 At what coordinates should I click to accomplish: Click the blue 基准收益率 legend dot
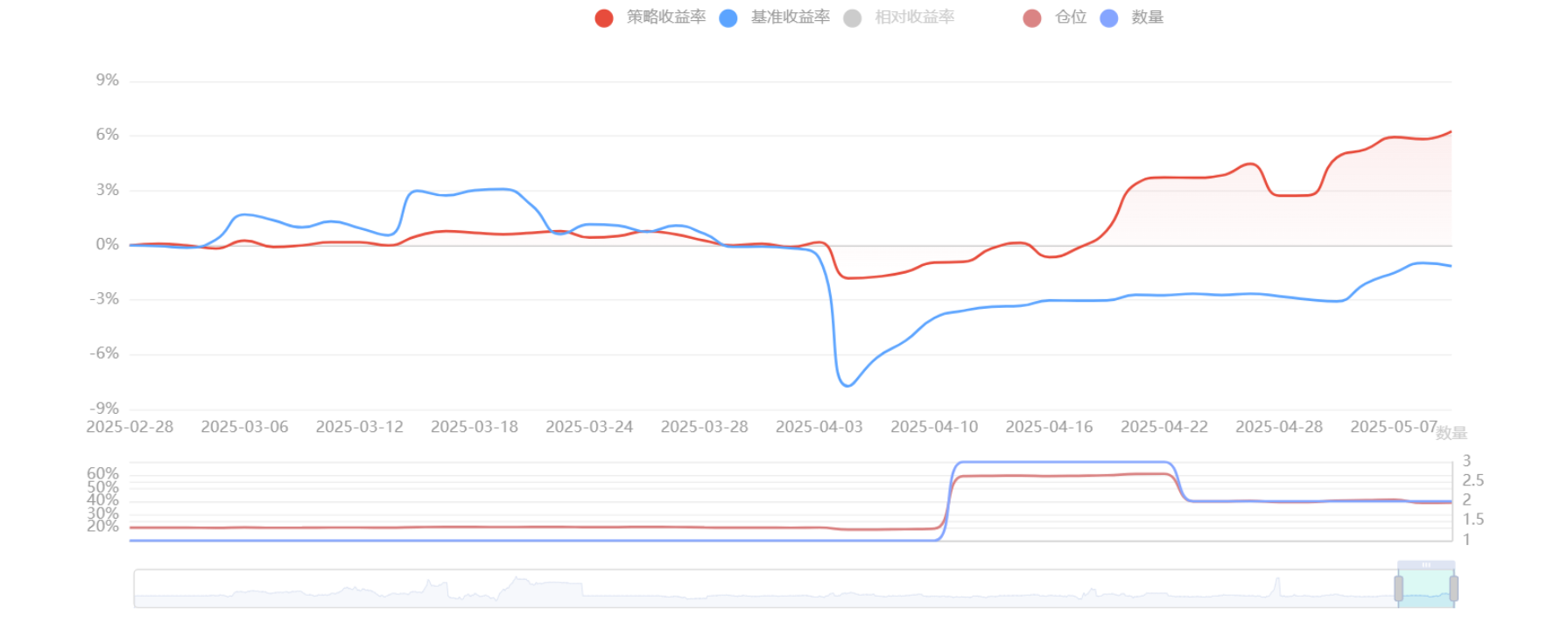[728, 18]
